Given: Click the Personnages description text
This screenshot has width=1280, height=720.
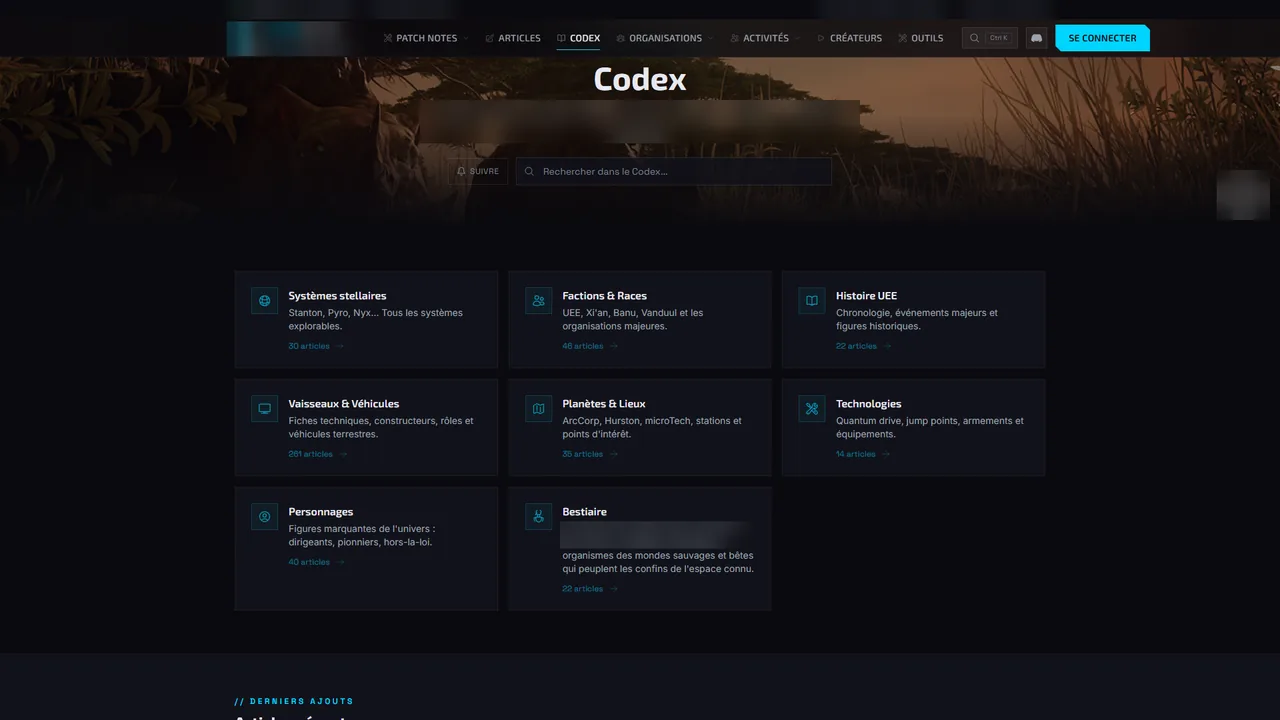Looking at the screenshot, I should coord(362,535).
